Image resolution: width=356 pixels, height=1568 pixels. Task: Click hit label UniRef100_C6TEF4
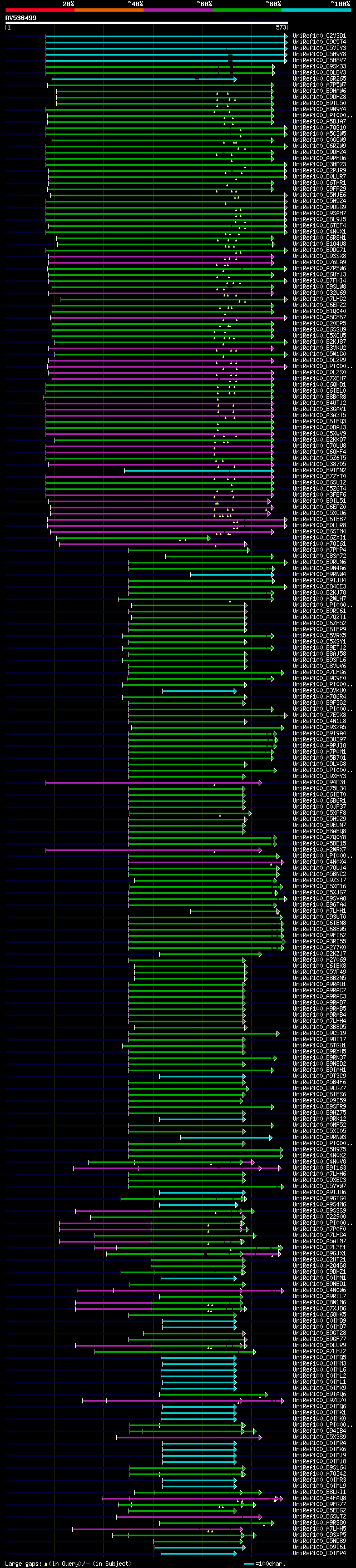click(319, 226)
